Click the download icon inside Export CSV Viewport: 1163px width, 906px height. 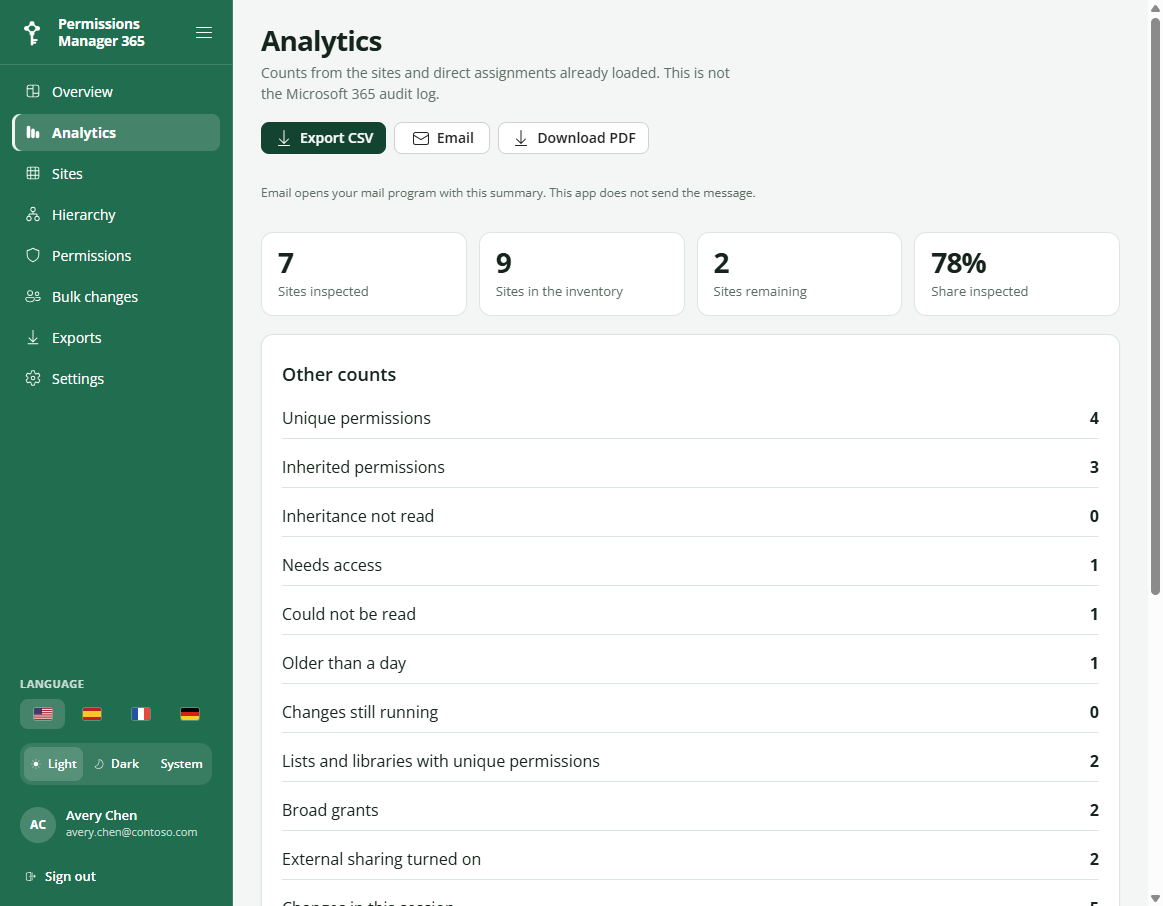(284, 139)
